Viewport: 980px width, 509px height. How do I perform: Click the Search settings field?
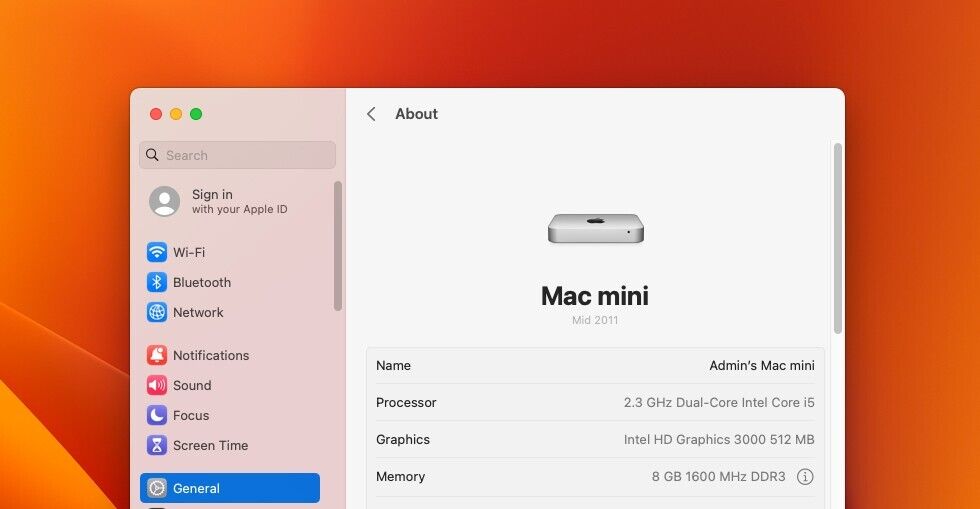238,155
